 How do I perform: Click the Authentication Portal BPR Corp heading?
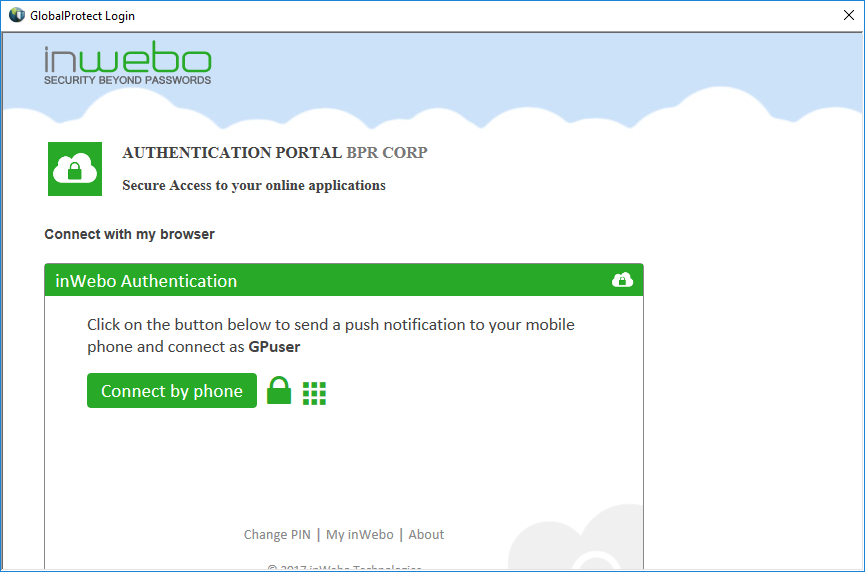tap(274, 153)
